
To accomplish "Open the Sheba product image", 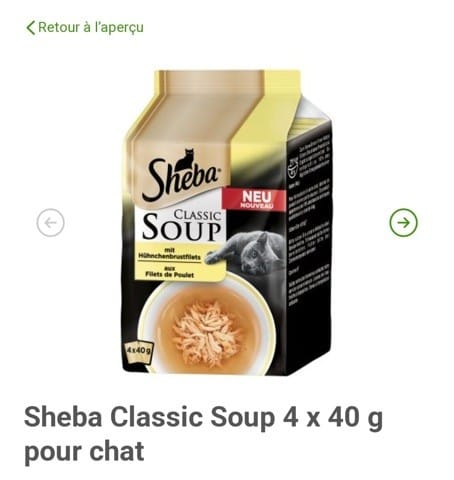I will tap(227, 223).
